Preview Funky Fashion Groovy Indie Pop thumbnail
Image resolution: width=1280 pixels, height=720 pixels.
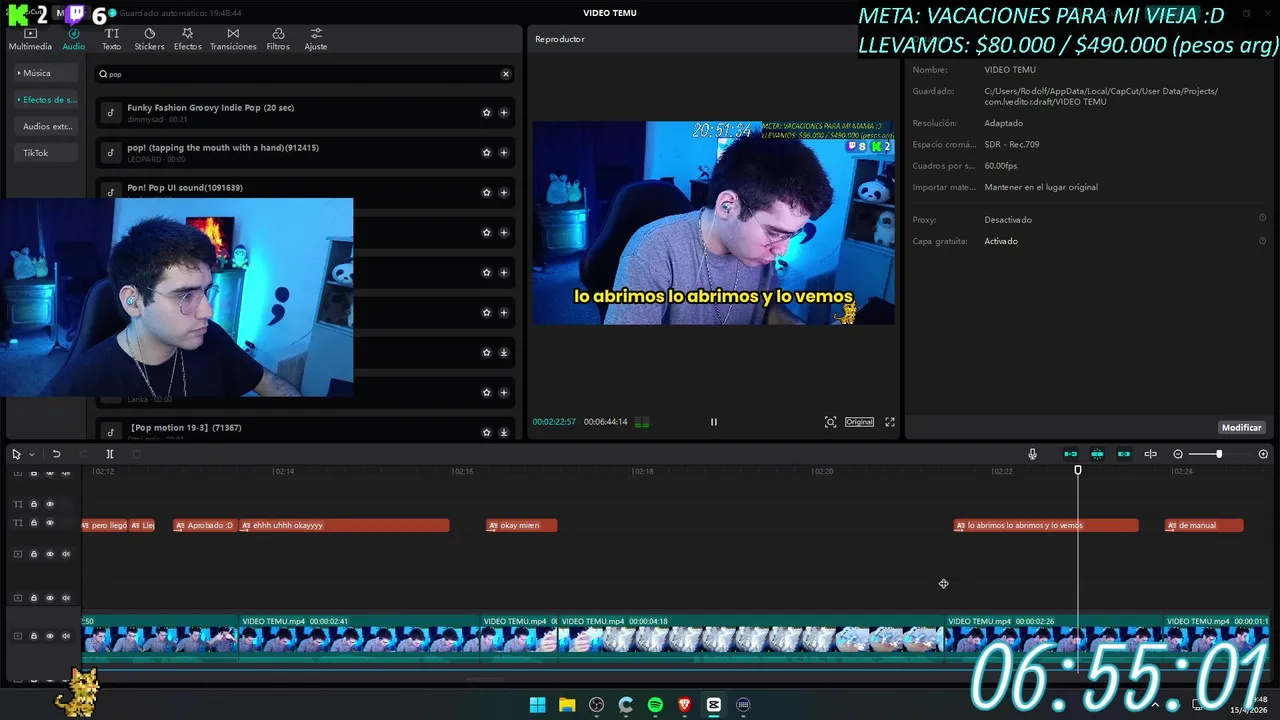click(x=111, y=113)
